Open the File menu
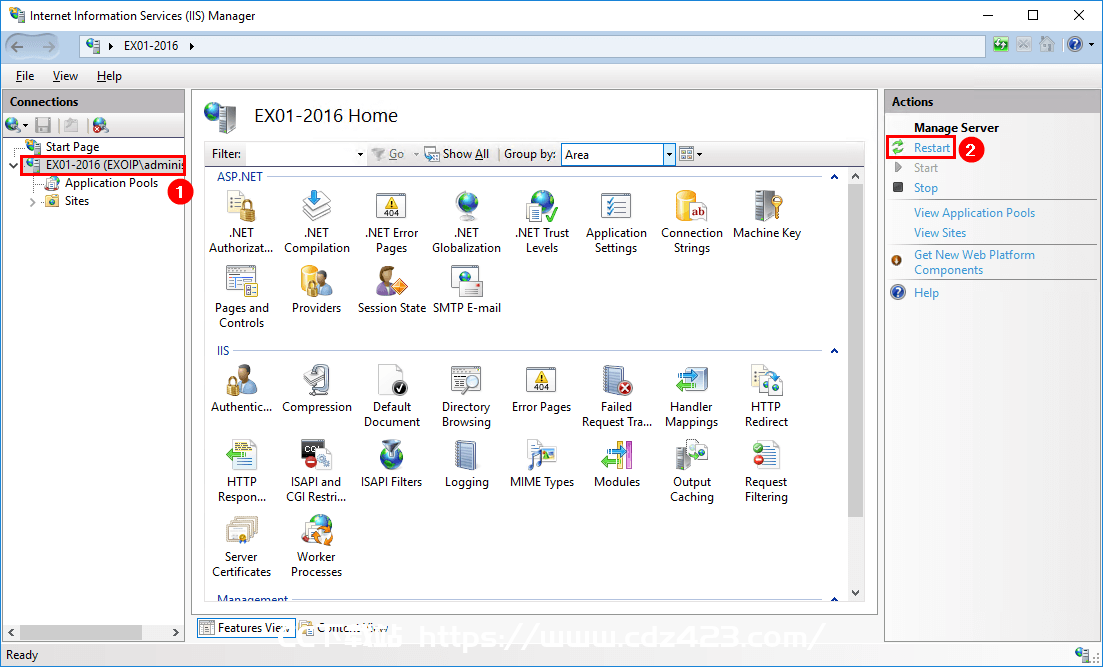1103x667 pixels. (25, 75)
